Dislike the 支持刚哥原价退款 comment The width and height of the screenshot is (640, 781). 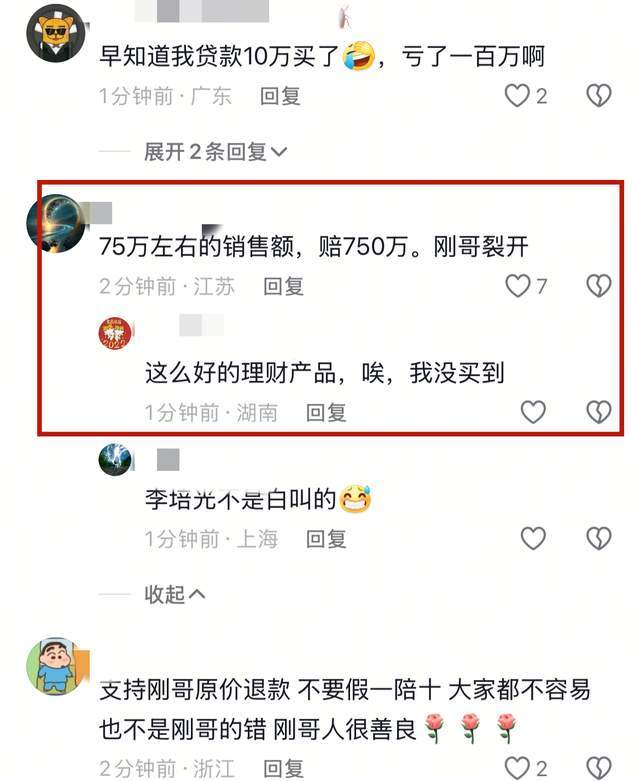pos(599,768)
